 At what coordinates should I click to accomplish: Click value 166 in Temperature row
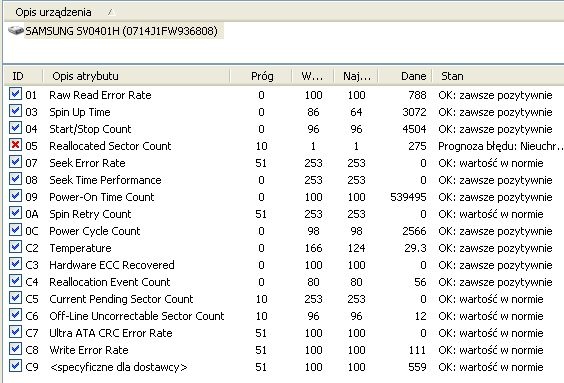313,248
